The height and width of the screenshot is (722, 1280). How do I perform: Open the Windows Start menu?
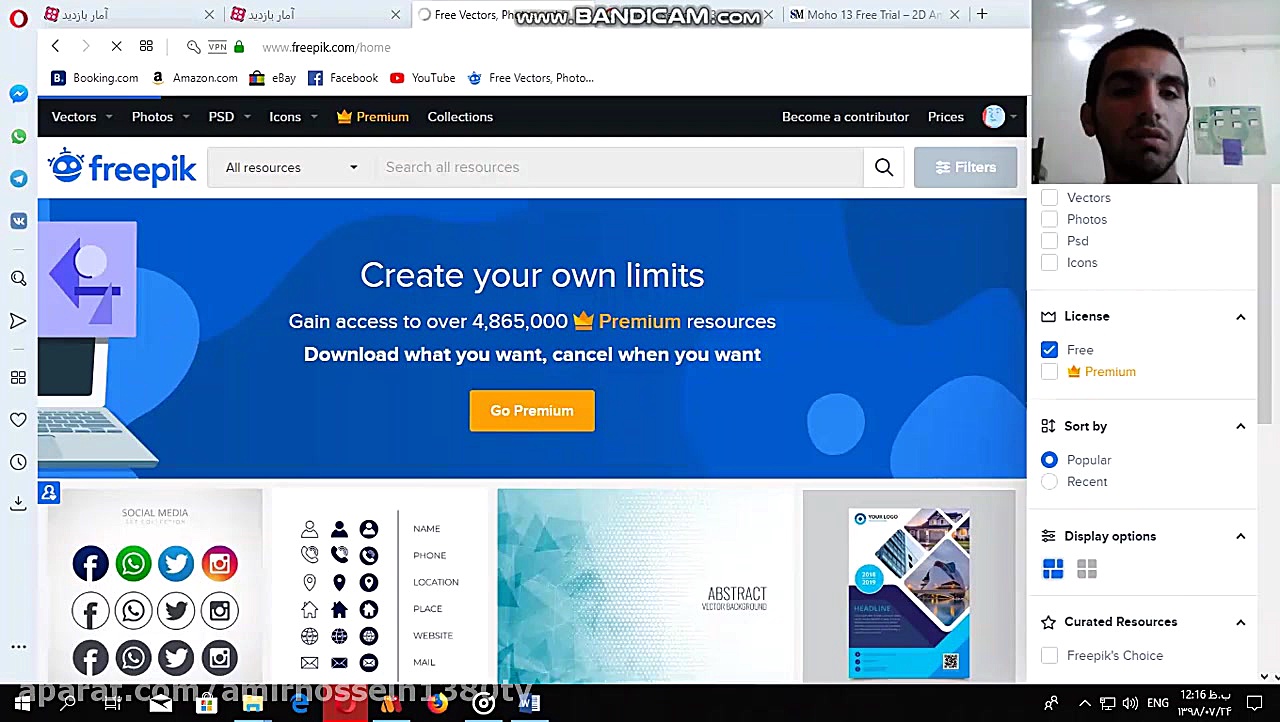[x=22, y=703]
